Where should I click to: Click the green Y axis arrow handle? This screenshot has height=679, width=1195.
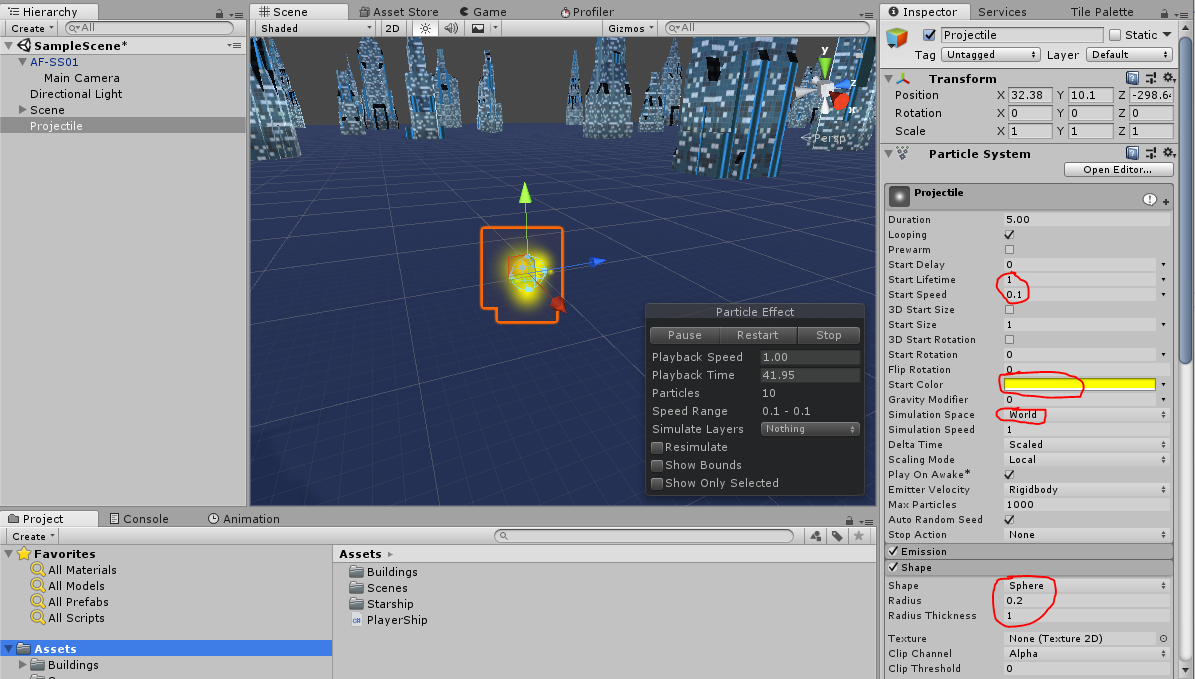pyautogui.click(x=525, y=193)
